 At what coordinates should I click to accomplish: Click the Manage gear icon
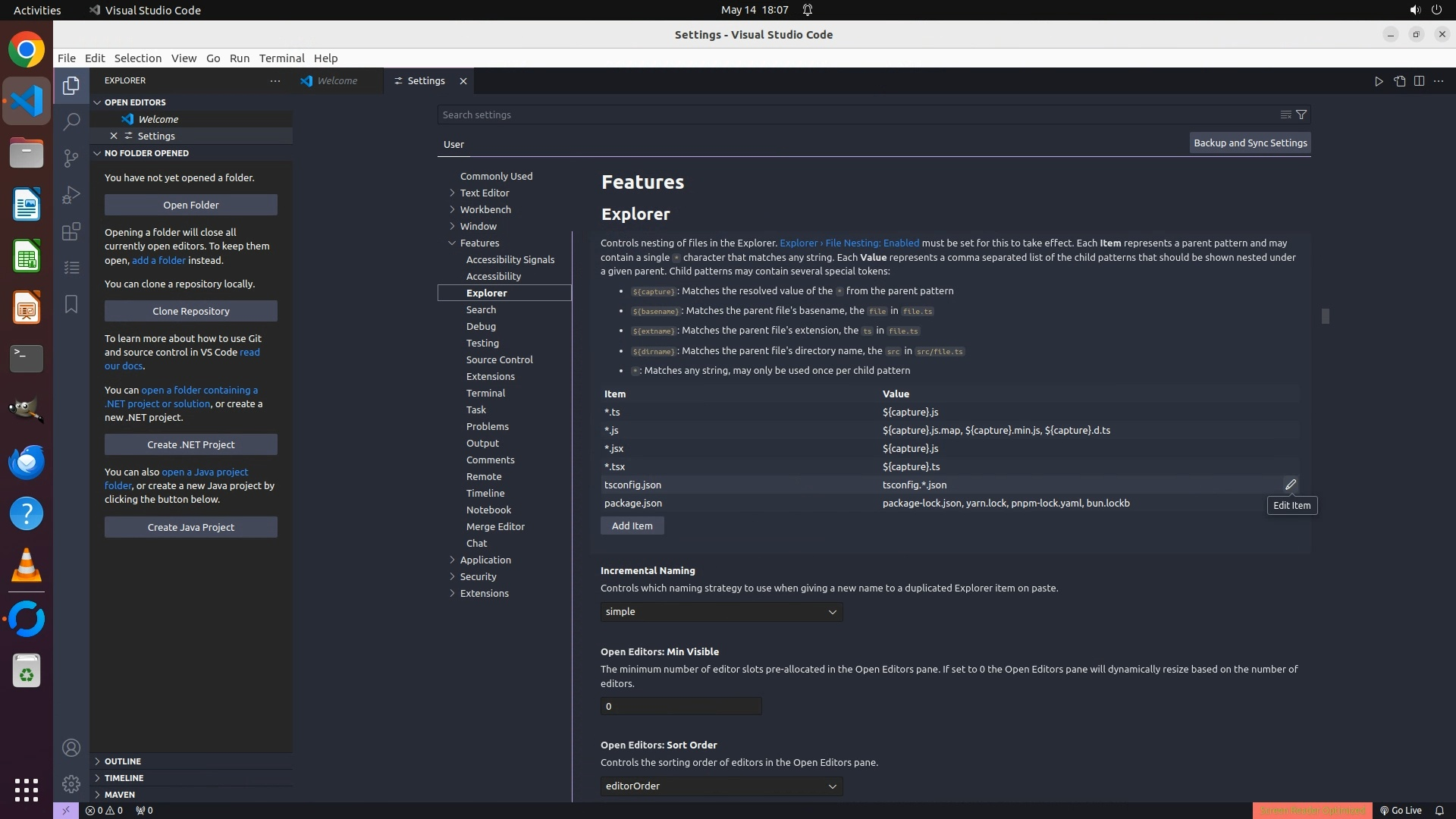tap(71, 783)
